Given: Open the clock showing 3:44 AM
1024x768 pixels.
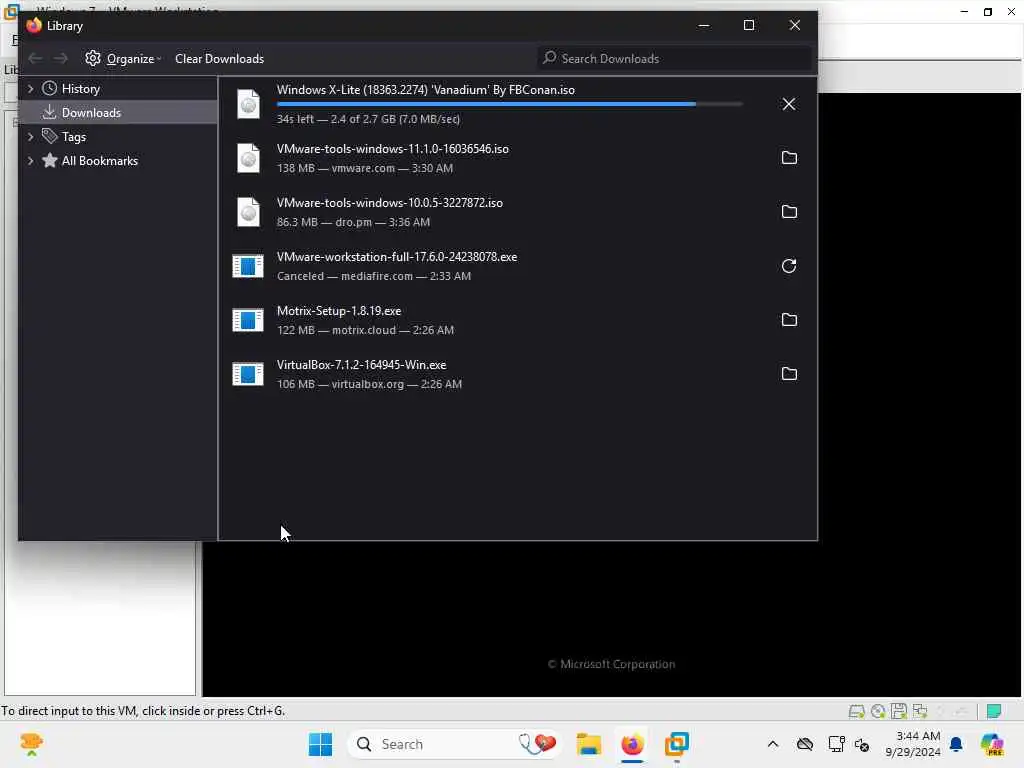Looking at the screenshot, I should [x=913, y=744].
